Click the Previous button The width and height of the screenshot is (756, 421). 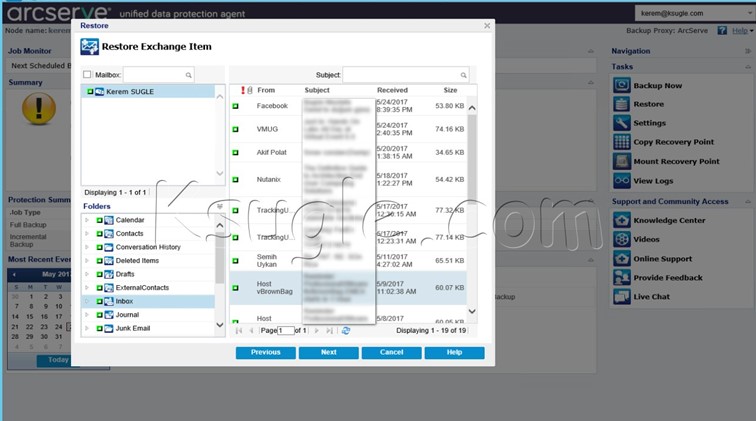coord(266,353)
